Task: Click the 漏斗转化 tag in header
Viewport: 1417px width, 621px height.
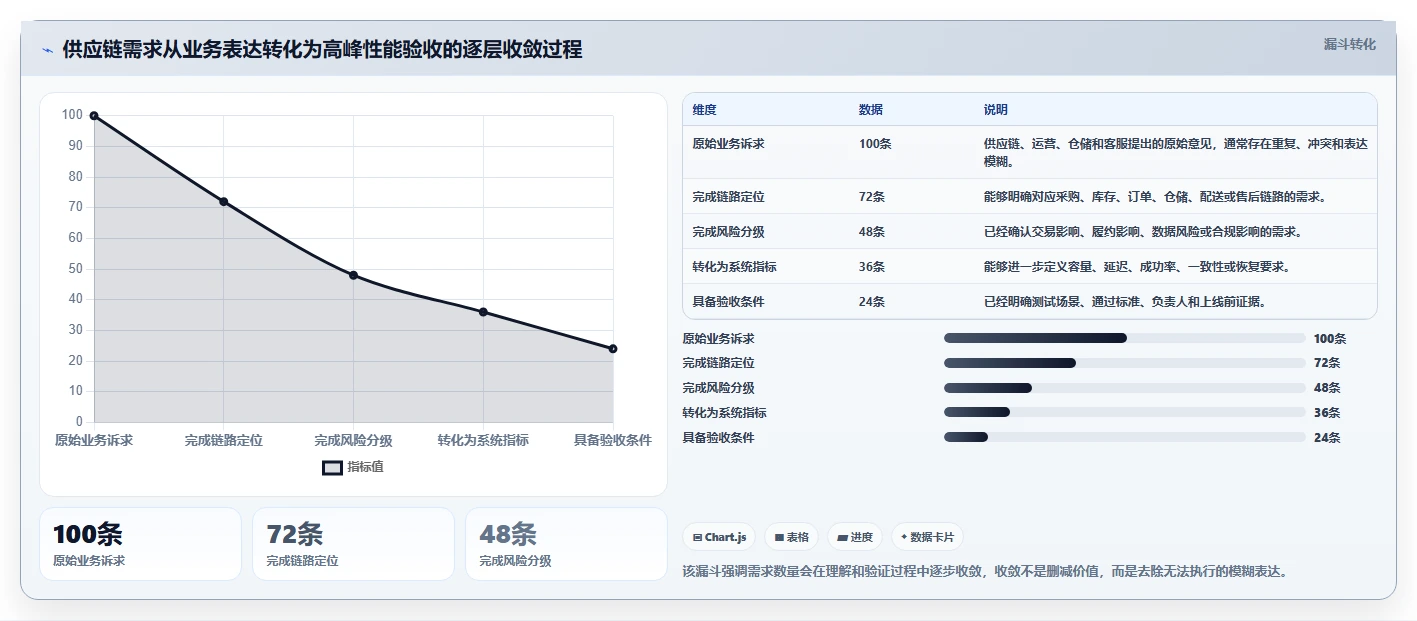Action: click(x=1349, y=44)
